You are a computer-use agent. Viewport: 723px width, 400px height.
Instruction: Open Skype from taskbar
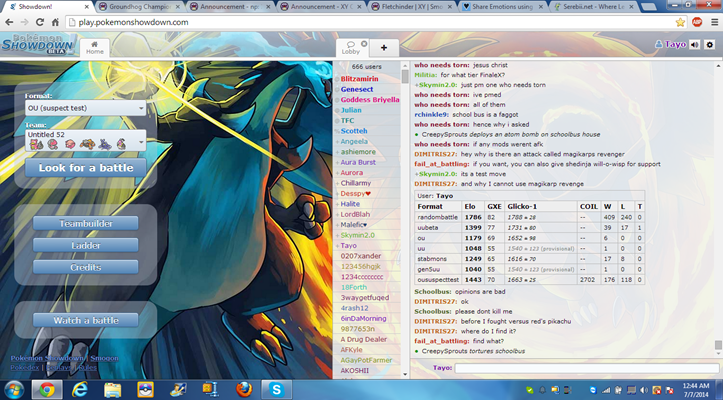(x=276, y=390)
